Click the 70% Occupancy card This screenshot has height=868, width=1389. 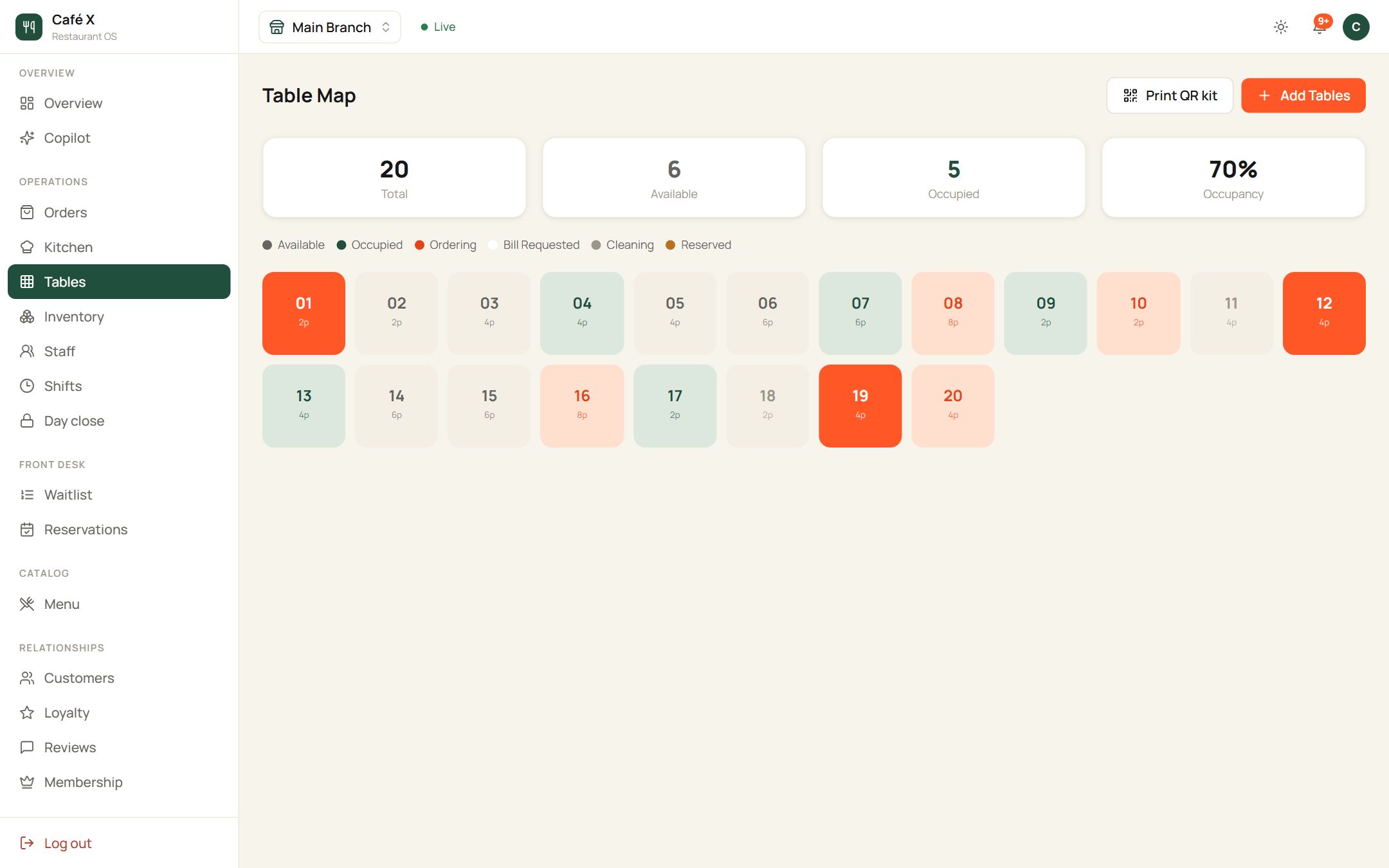pyautogui.click(x=1233, y=177)
